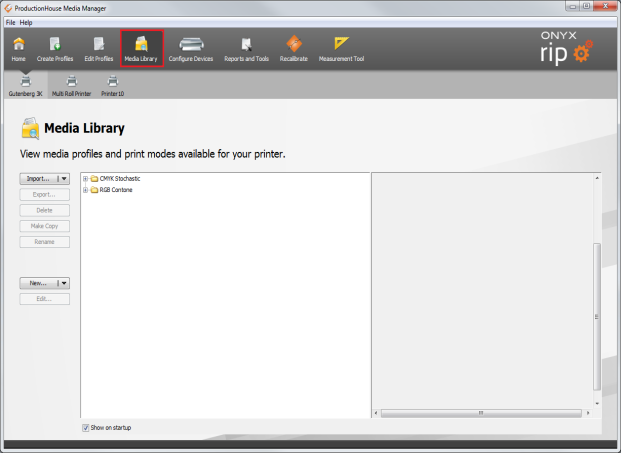This screenshot has width=621, height=453.
Task: Click the horizontal scrollbar thumb in details pane
Action: coord(481,413)
